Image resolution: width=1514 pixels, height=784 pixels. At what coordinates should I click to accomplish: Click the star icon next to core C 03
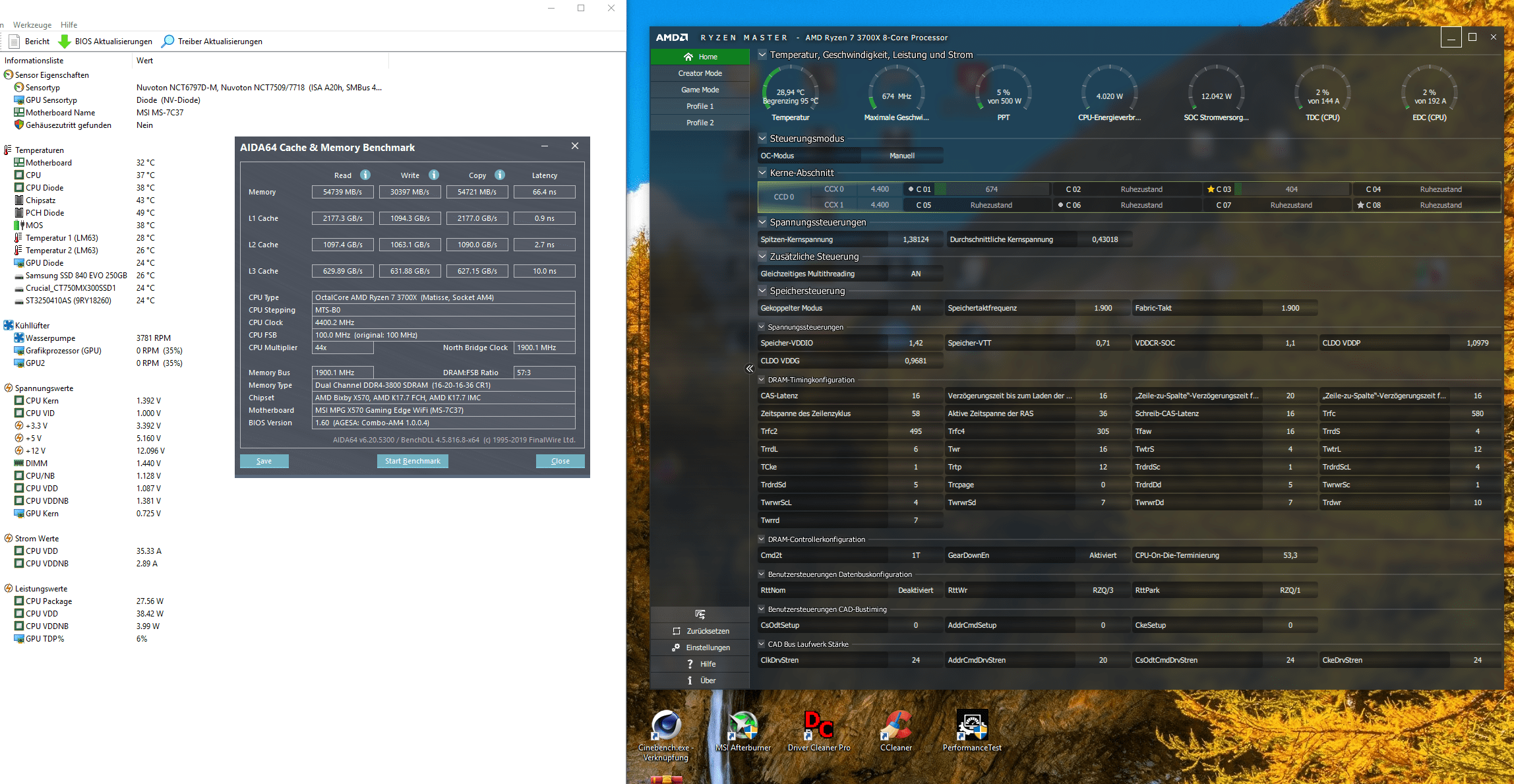(1211, 189)
